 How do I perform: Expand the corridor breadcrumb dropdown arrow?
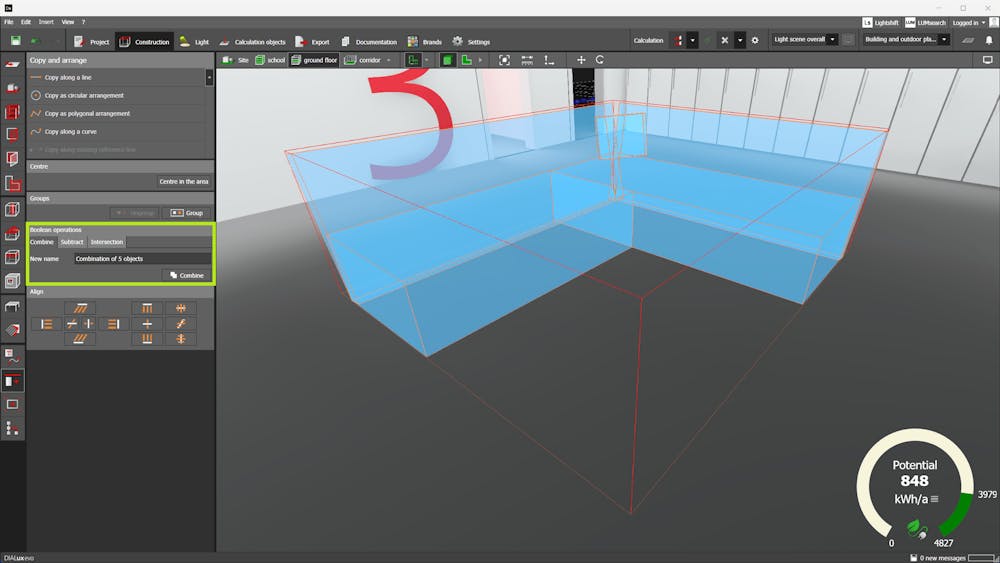click(x=389, y=60)
